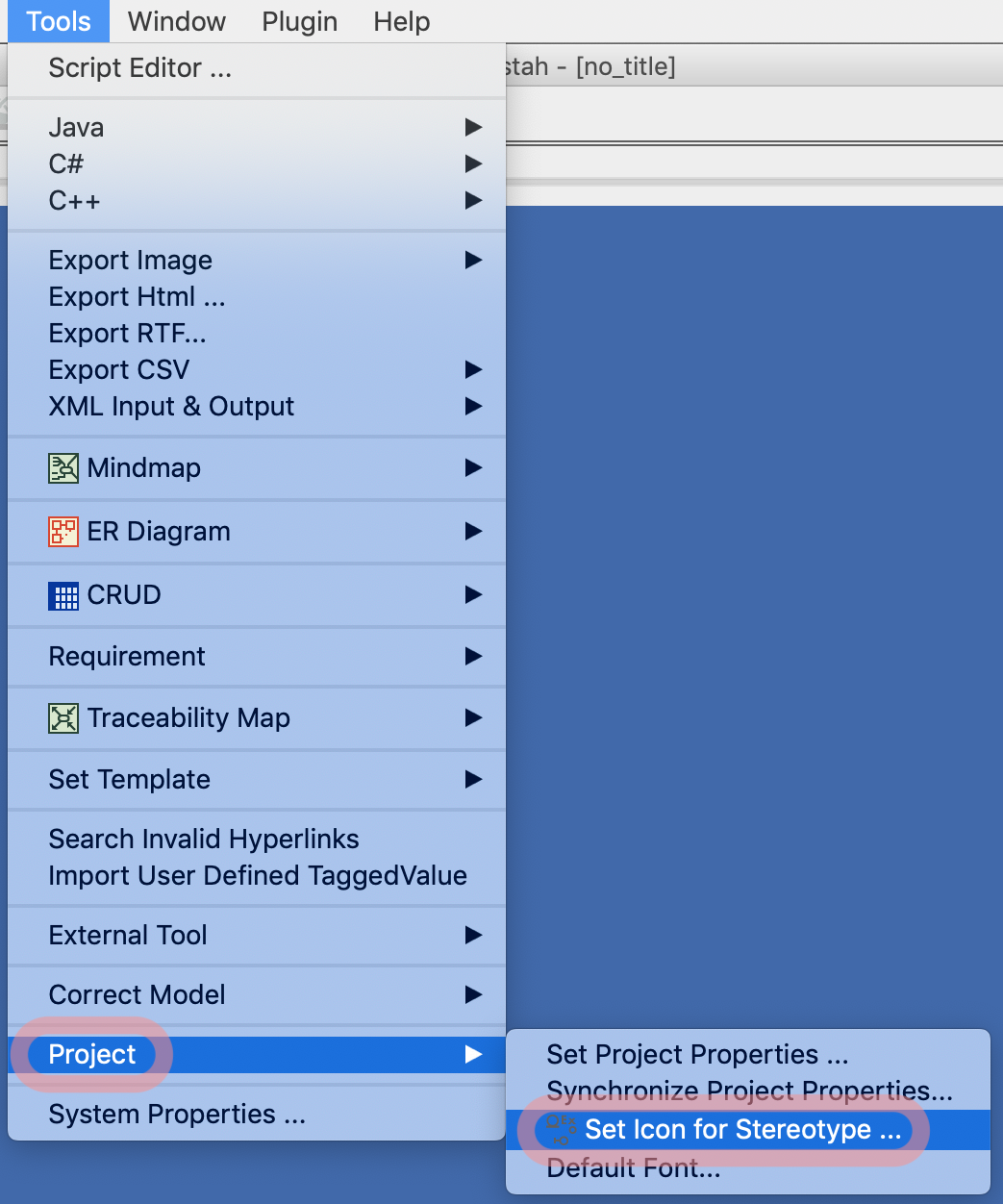Select the Mindmap icon
This screenshot has width=1003, height=1204.
[62, 468]
